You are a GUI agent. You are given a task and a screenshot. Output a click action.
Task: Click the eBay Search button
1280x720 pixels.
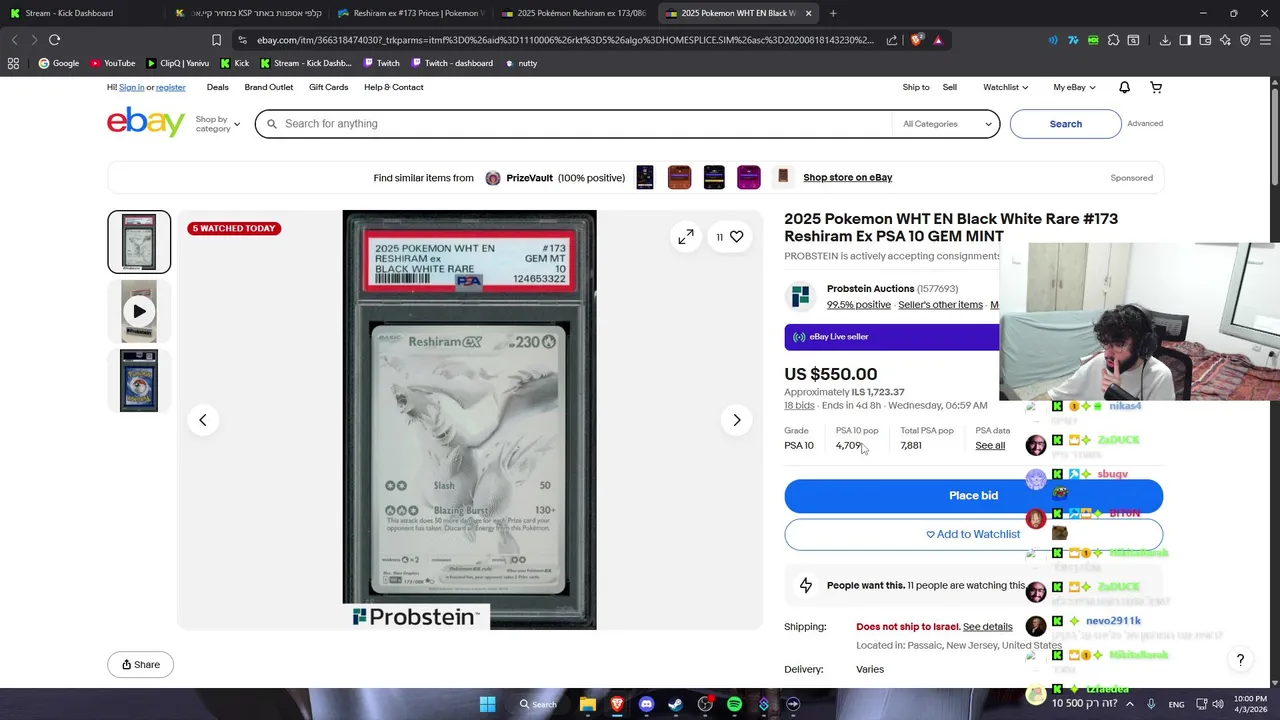1065,124
